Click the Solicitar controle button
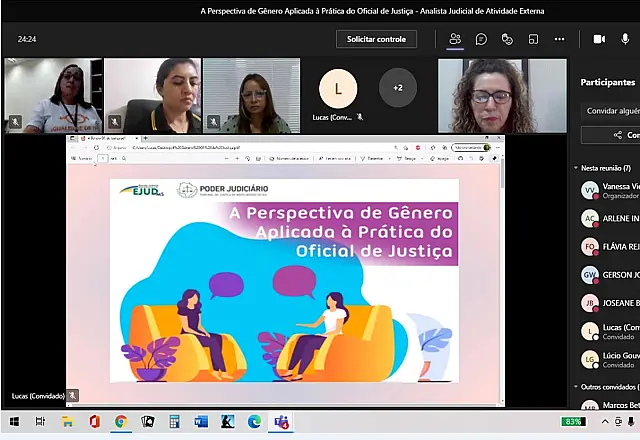 (x=376, y=39)
